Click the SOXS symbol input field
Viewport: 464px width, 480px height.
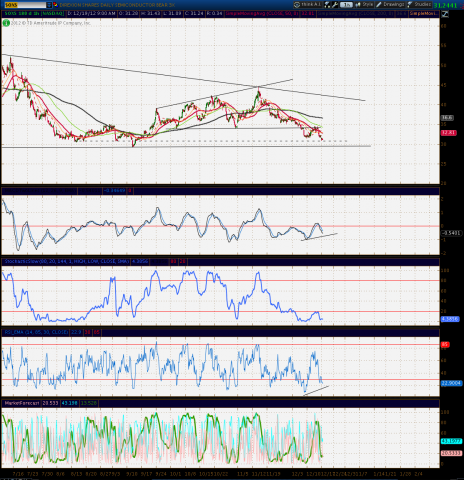(x=24, y=5)
